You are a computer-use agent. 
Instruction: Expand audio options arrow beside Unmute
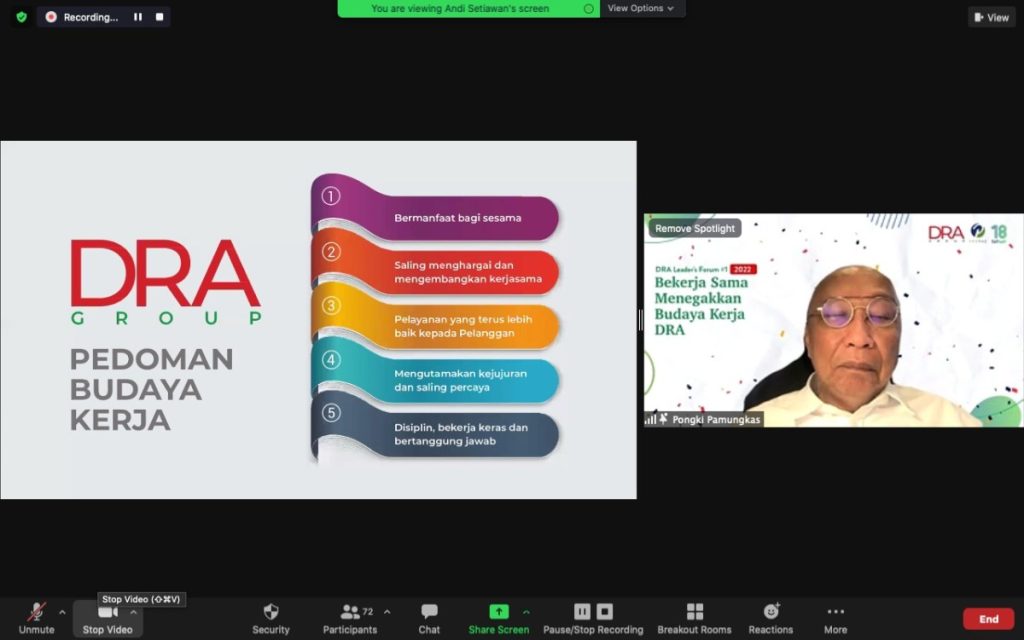[62, 612]
